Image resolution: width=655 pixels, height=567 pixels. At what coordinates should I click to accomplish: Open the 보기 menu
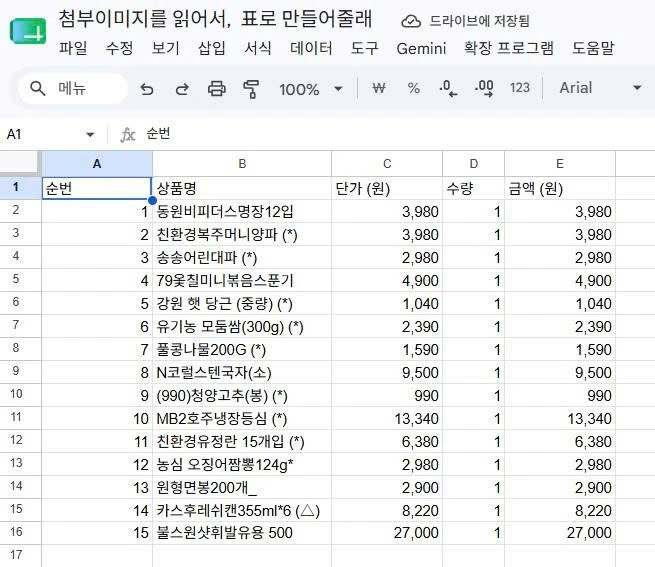pyautogui.click(x=165, y=48)
